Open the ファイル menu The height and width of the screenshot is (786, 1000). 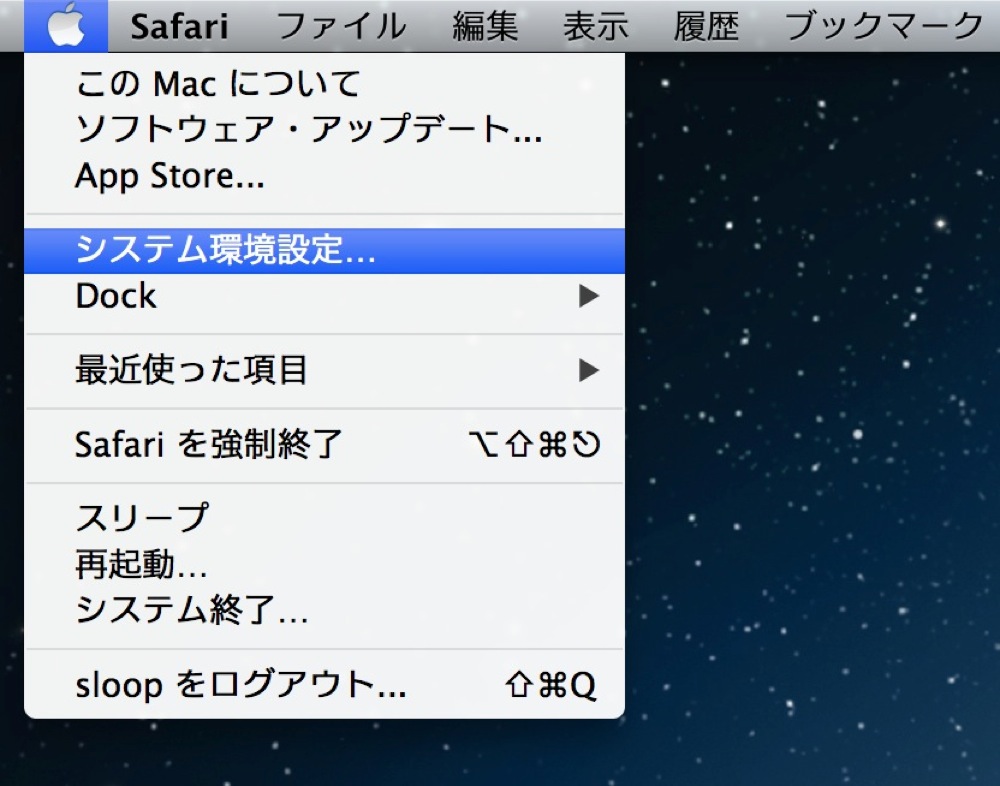[341, 26]
